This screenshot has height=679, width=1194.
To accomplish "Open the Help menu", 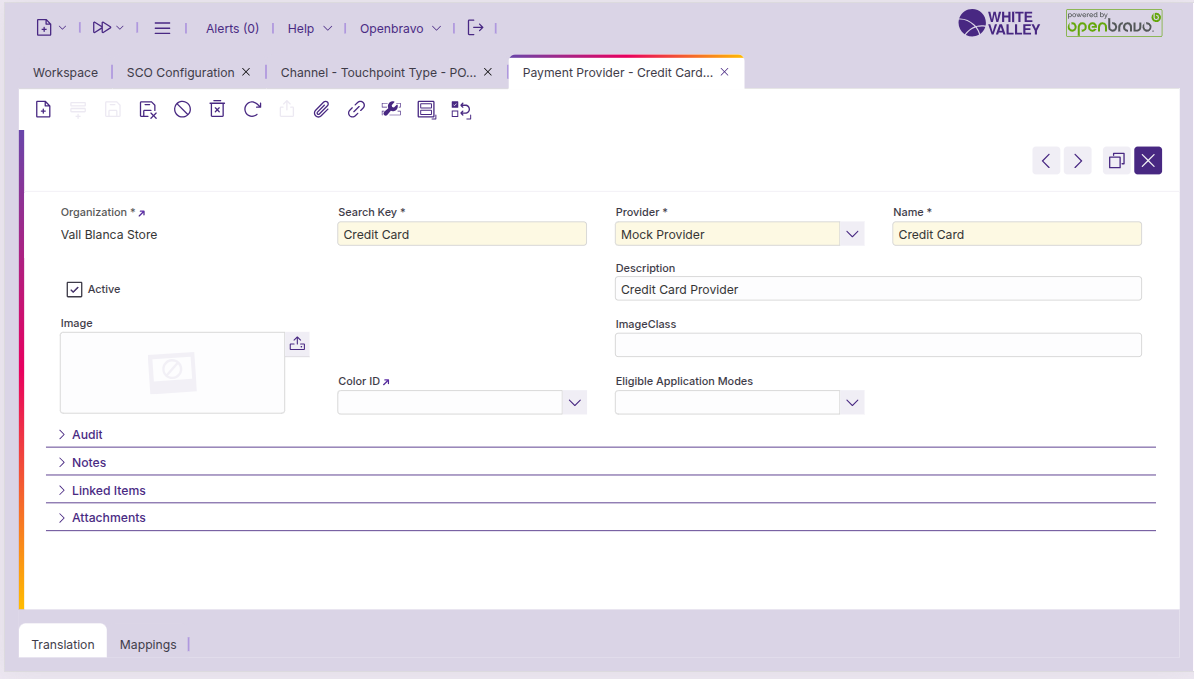I will 301,29.
